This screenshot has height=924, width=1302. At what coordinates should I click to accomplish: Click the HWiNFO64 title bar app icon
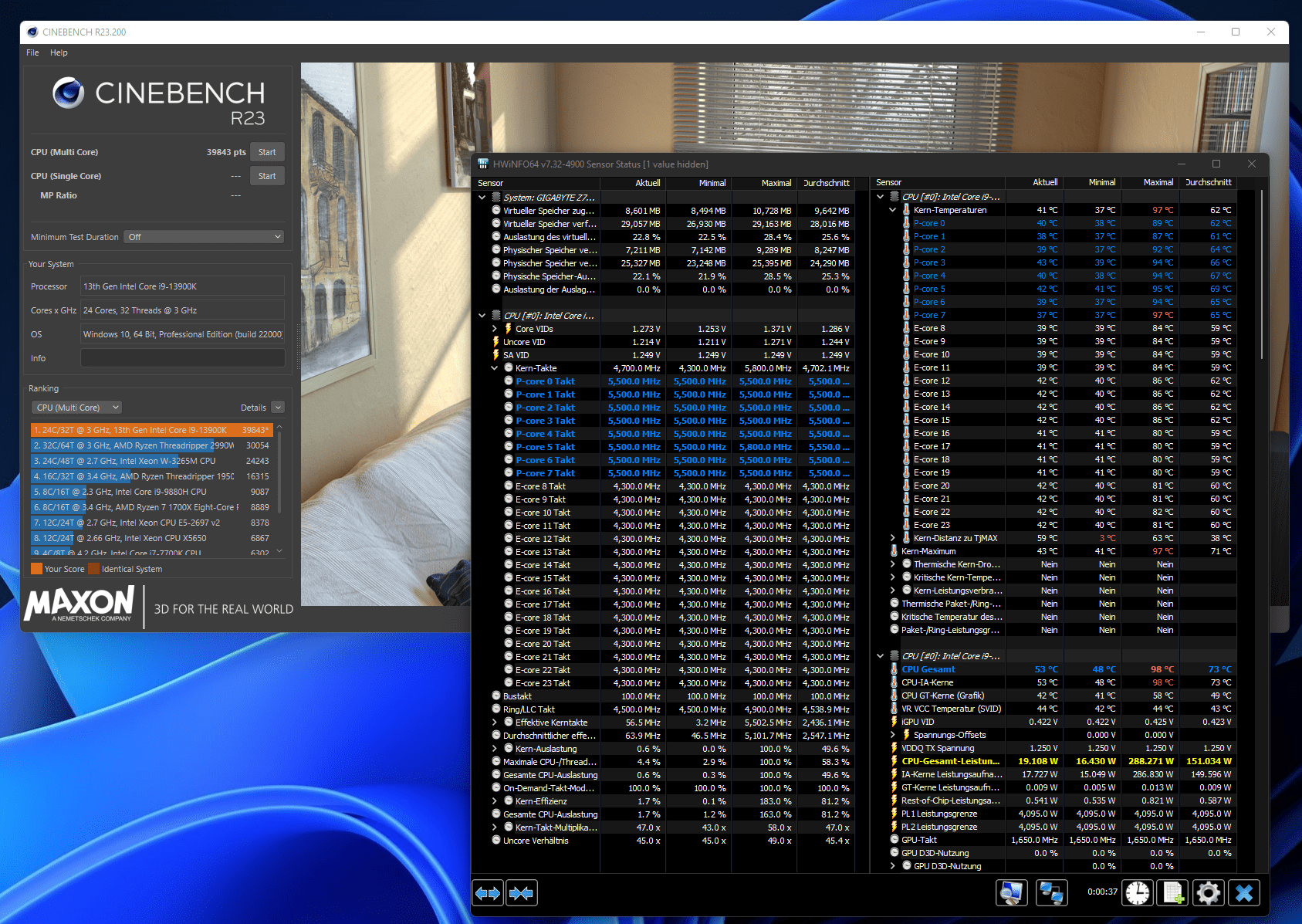click(x=483, y=164)
